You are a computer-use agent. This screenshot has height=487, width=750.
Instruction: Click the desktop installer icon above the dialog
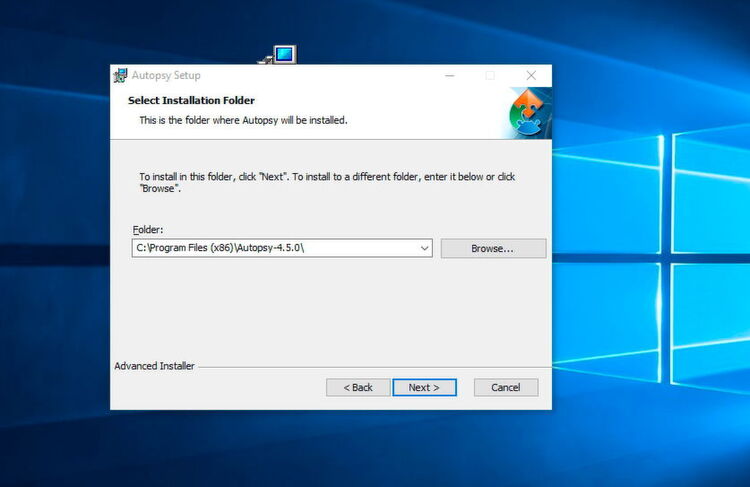pyautogui.click(x=278, y=55)
